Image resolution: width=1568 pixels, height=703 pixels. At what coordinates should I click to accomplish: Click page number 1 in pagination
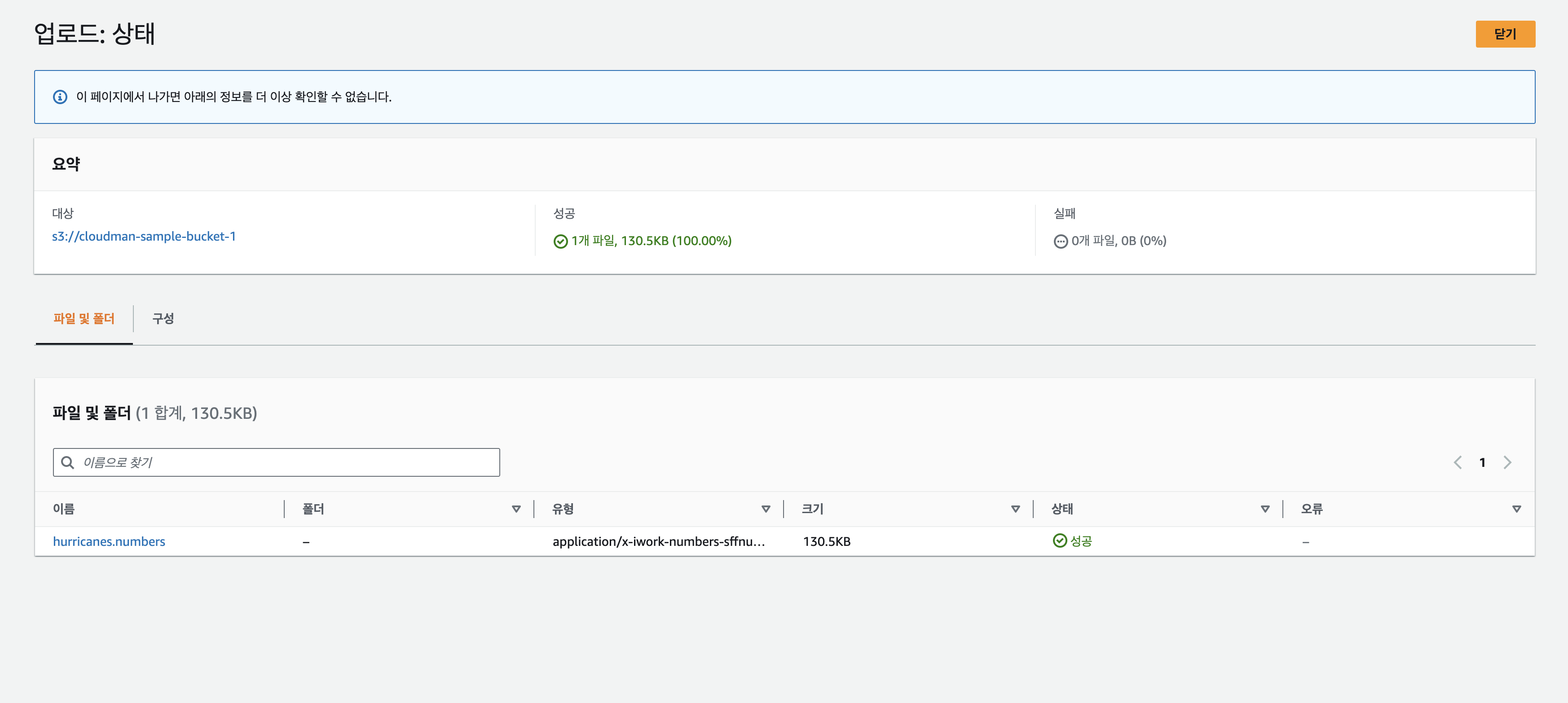[x=1482, y=462]
